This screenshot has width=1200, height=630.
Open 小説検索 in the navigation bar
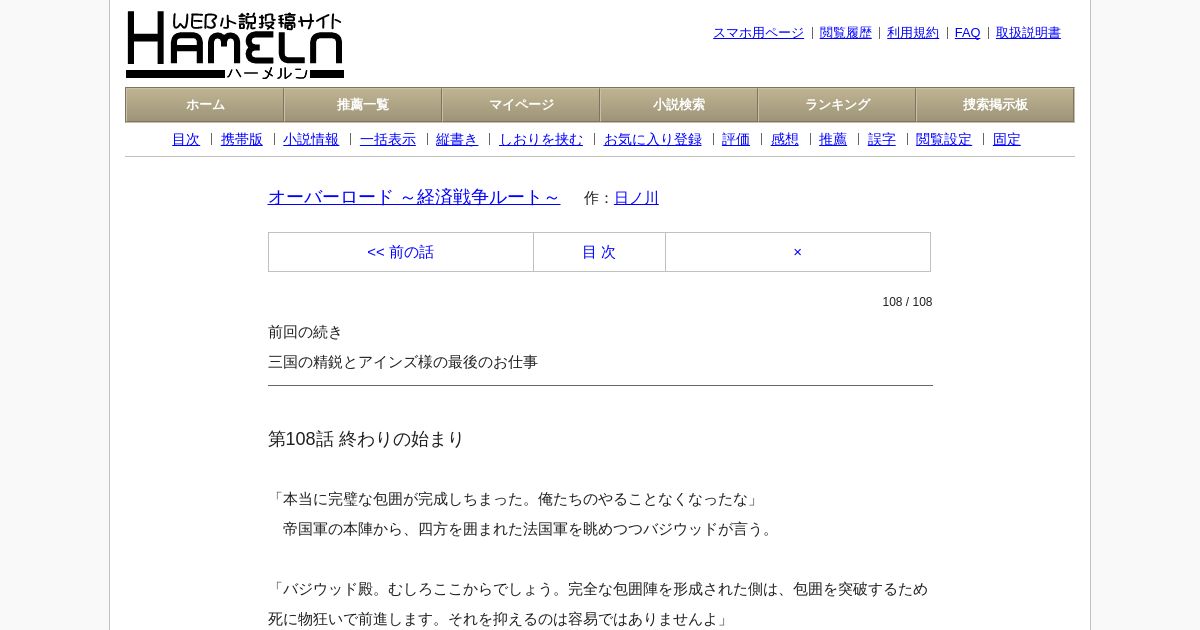(x=679, y=105)
